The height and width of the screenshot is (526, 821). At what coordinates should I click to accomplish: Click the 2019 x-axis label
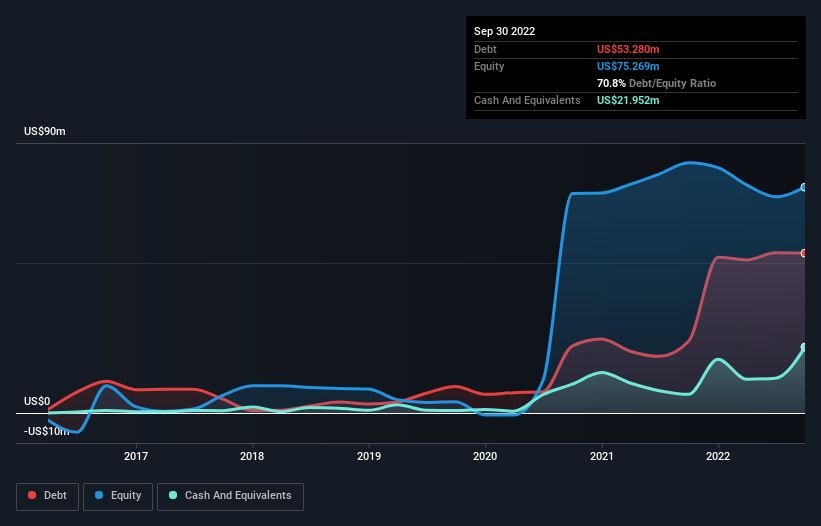(x=369, y=456)
